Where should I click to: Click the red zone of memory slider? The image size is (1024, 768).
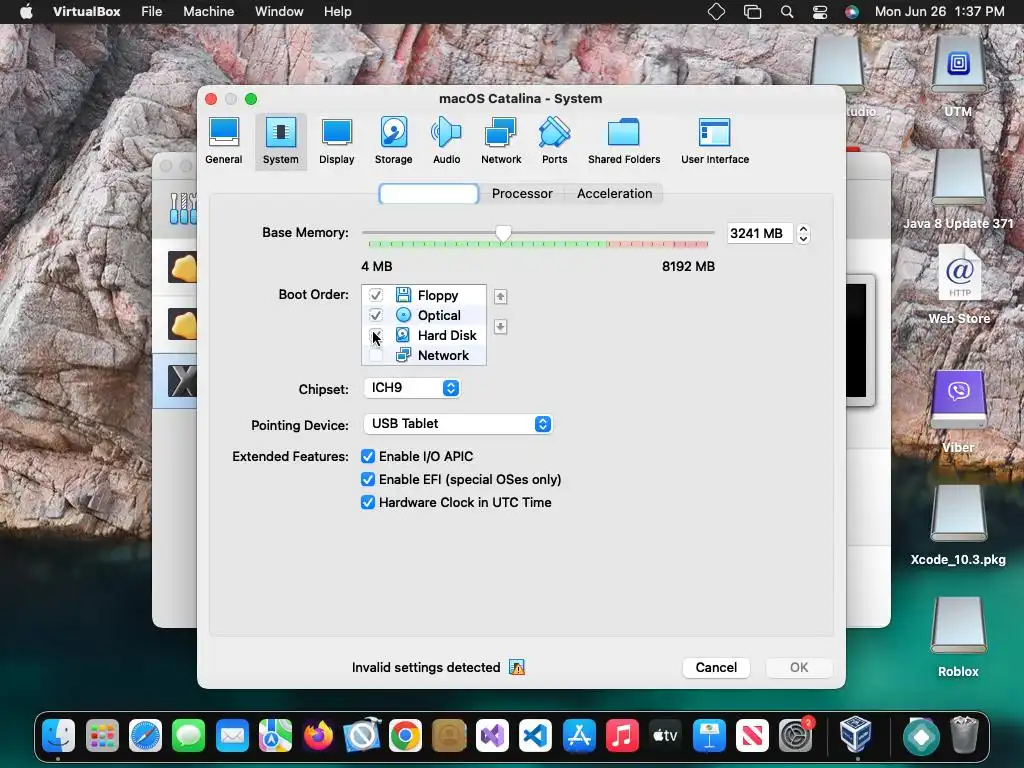[x=658, y=244]
